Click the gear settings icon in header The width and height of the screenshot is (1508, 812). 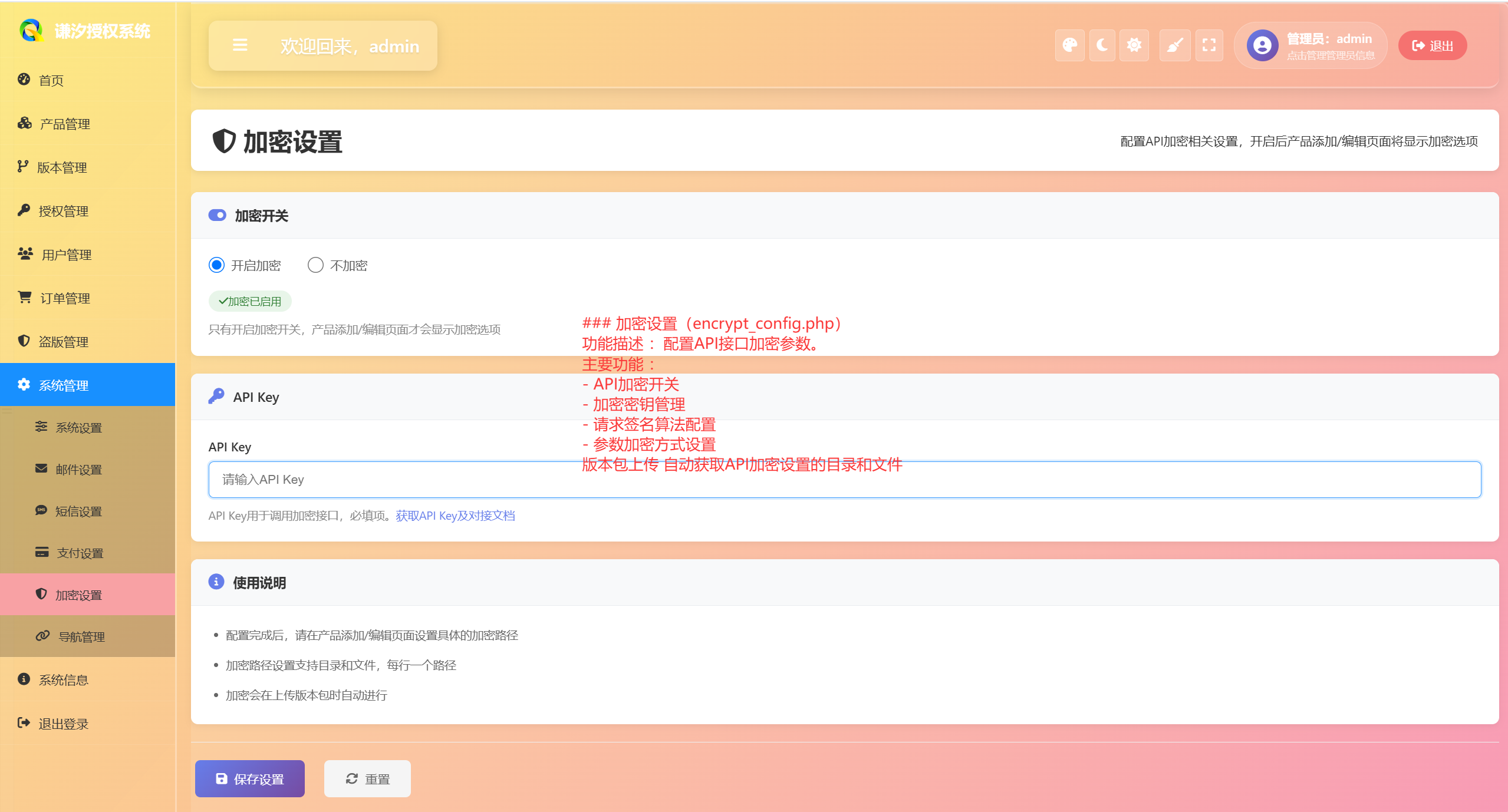coord(1134,45)
